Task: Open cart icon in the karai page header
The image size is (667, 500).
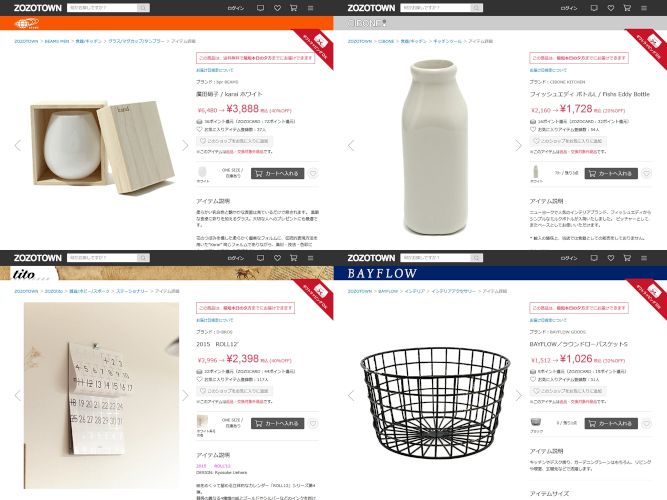Action: [x=295, y=8]
